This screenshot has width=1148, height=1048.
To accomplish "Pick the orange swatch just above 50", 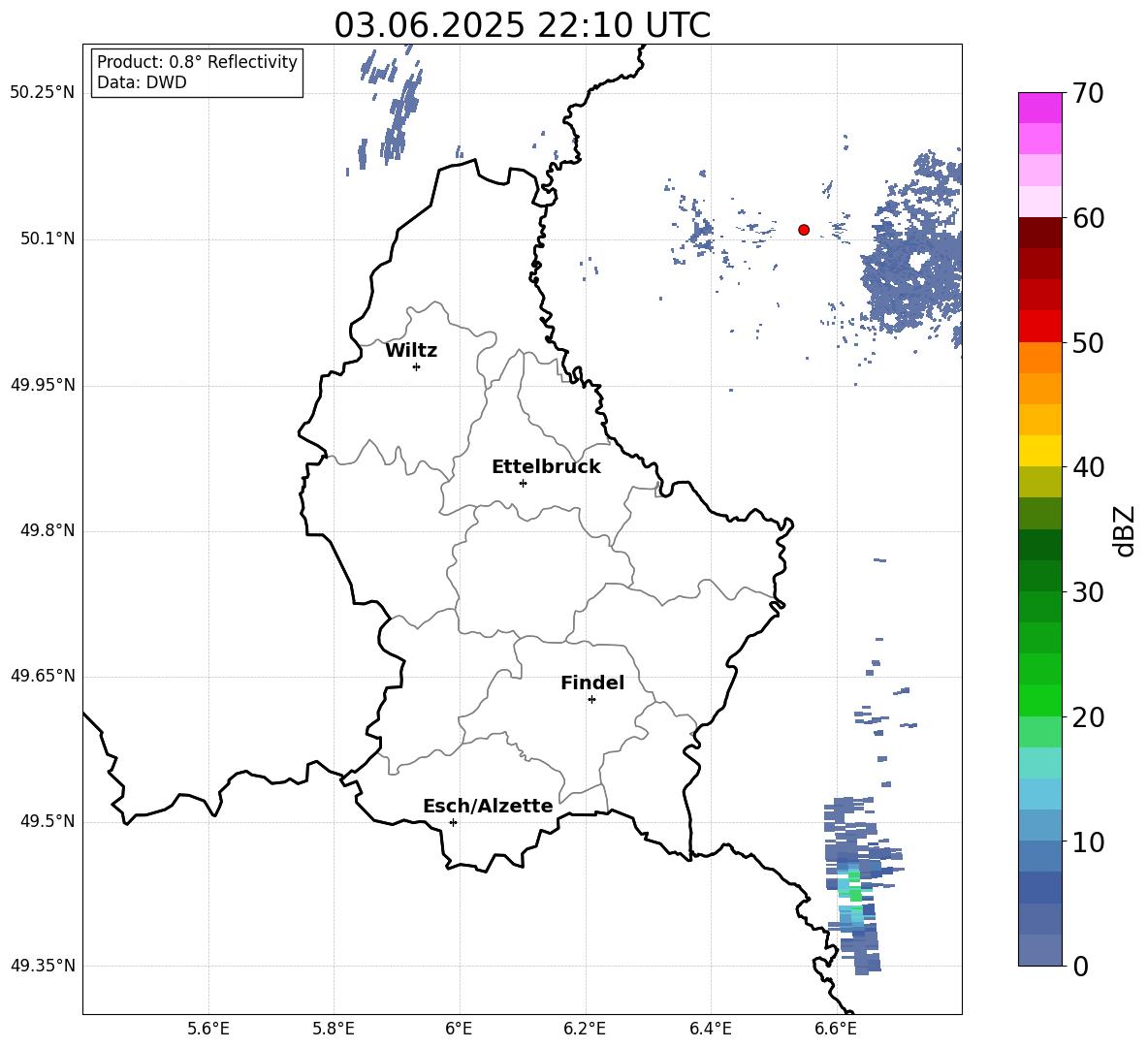I will [1039, 358].
